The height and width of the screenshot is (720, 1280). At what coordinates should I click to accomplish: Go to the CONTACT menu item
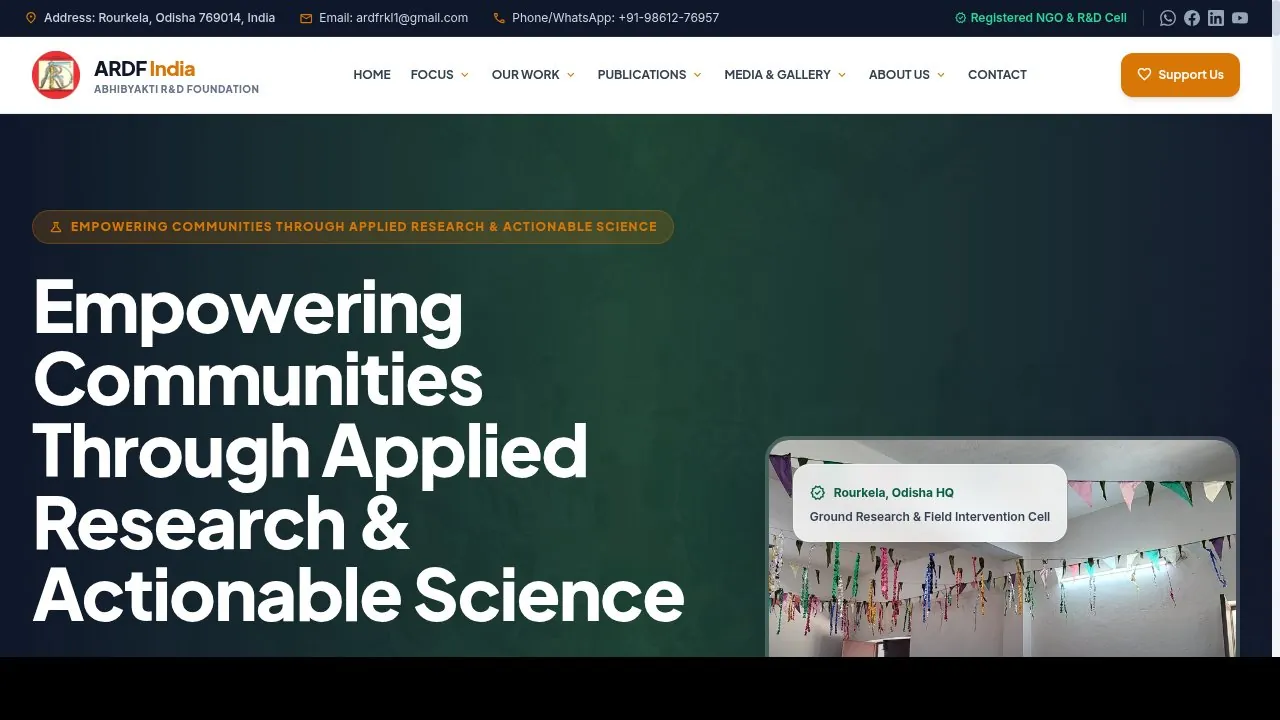coord(997,75)
